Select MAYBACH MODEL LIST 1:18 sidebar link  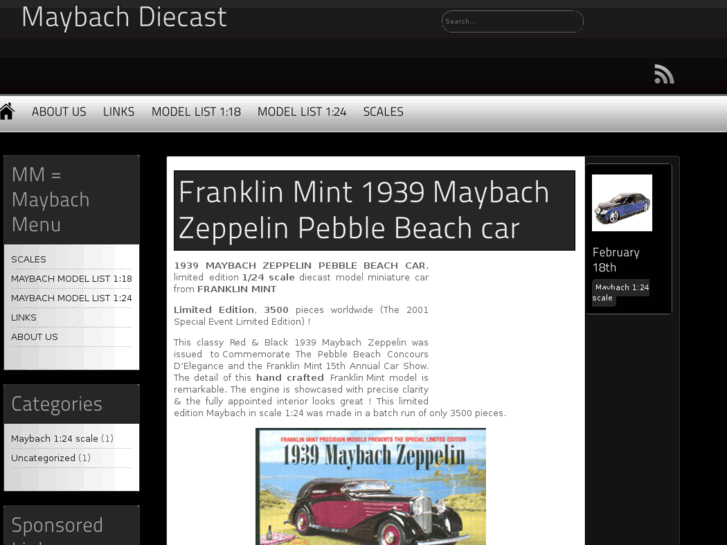click(x=71, y=279)
